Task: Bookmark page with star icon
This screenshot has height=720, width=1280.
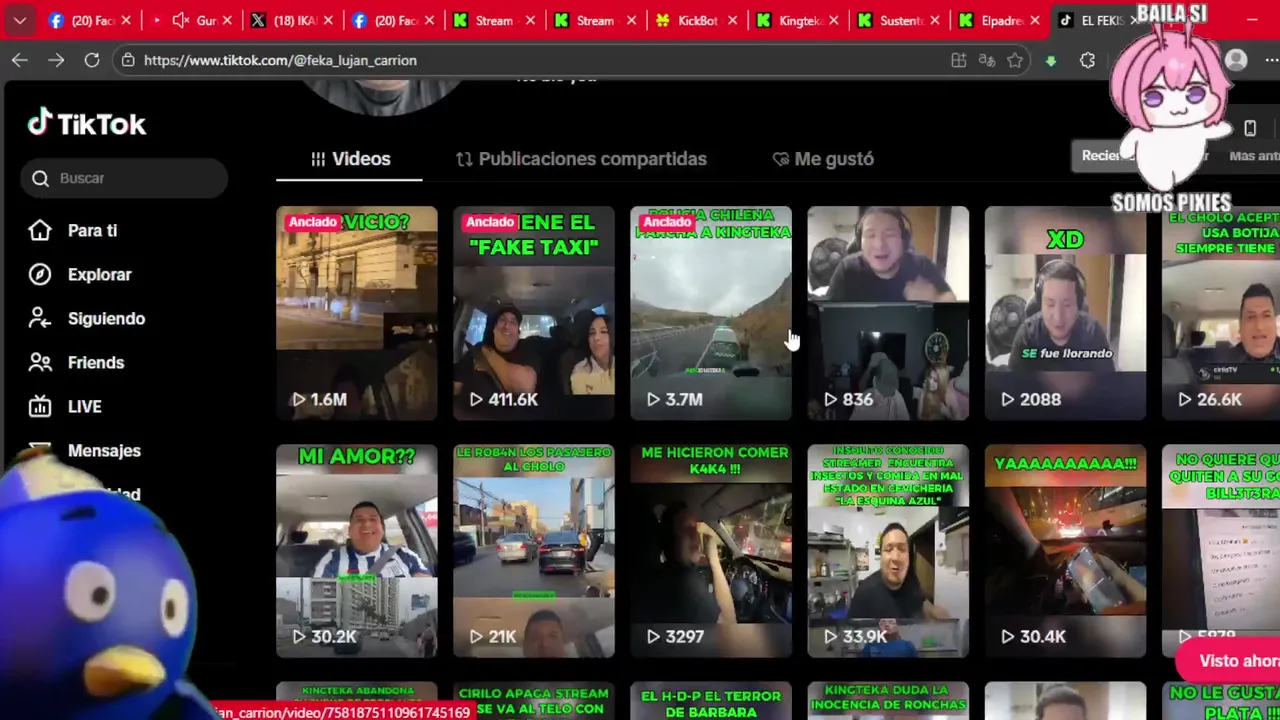Action: click(x=1015, y=60)
